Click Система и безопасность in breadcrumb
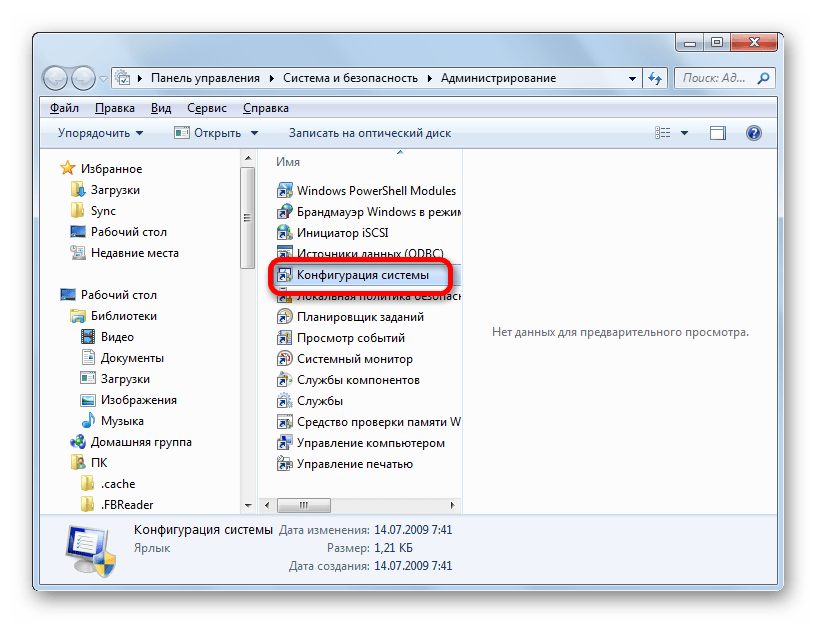The height and width of the screenshot is (624, 817). pyautogui.click(x=350, y=78)
